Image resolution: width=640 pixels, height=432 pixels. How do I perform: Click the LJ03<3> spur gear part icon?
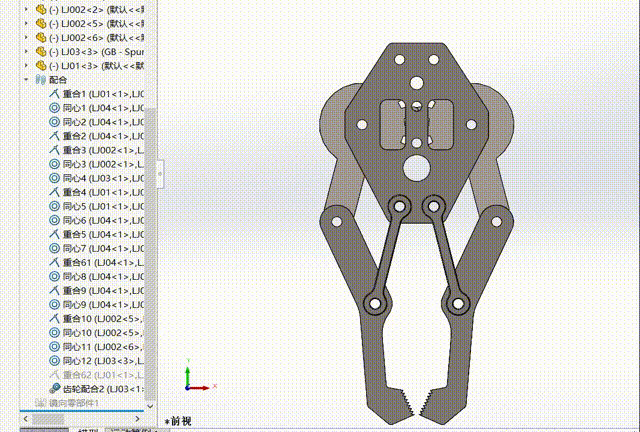[x=41, y=51]
